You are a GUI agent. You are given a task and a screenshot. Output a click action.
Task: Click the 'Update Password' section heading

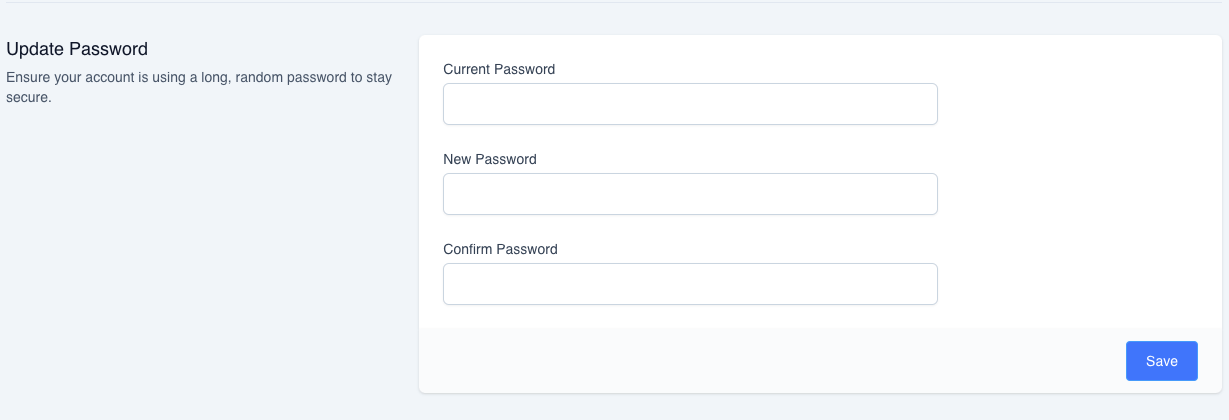tap(77, 48)
